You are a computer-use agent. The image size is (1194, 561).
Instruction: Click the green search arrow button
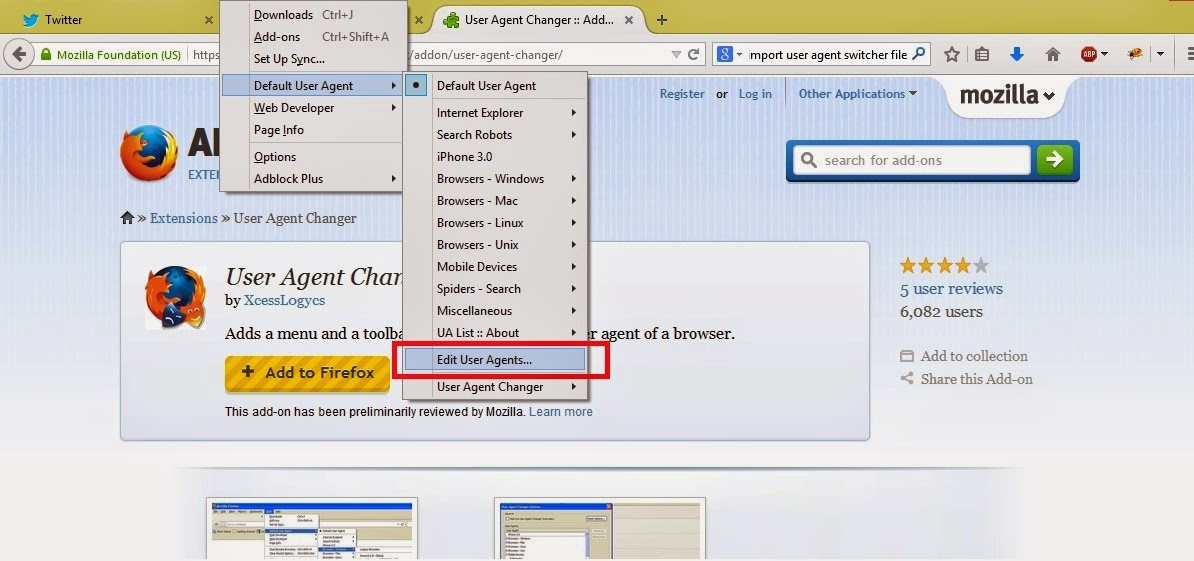click(1055, 160)
